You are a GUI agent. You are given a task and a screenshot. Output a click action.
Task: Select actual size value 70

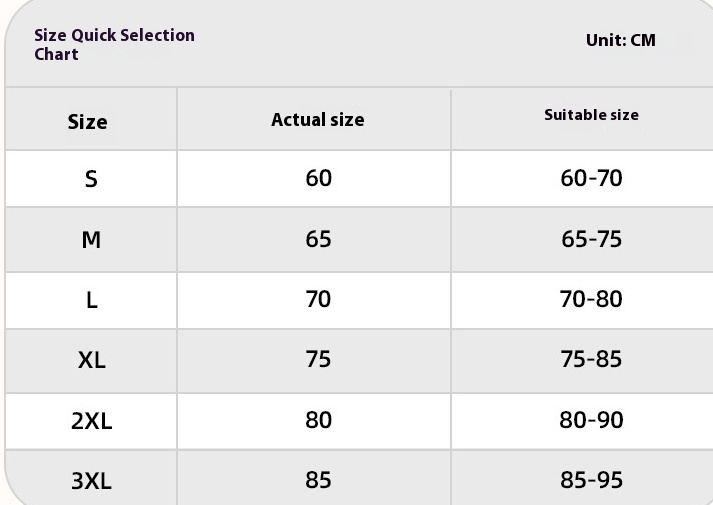318,299
